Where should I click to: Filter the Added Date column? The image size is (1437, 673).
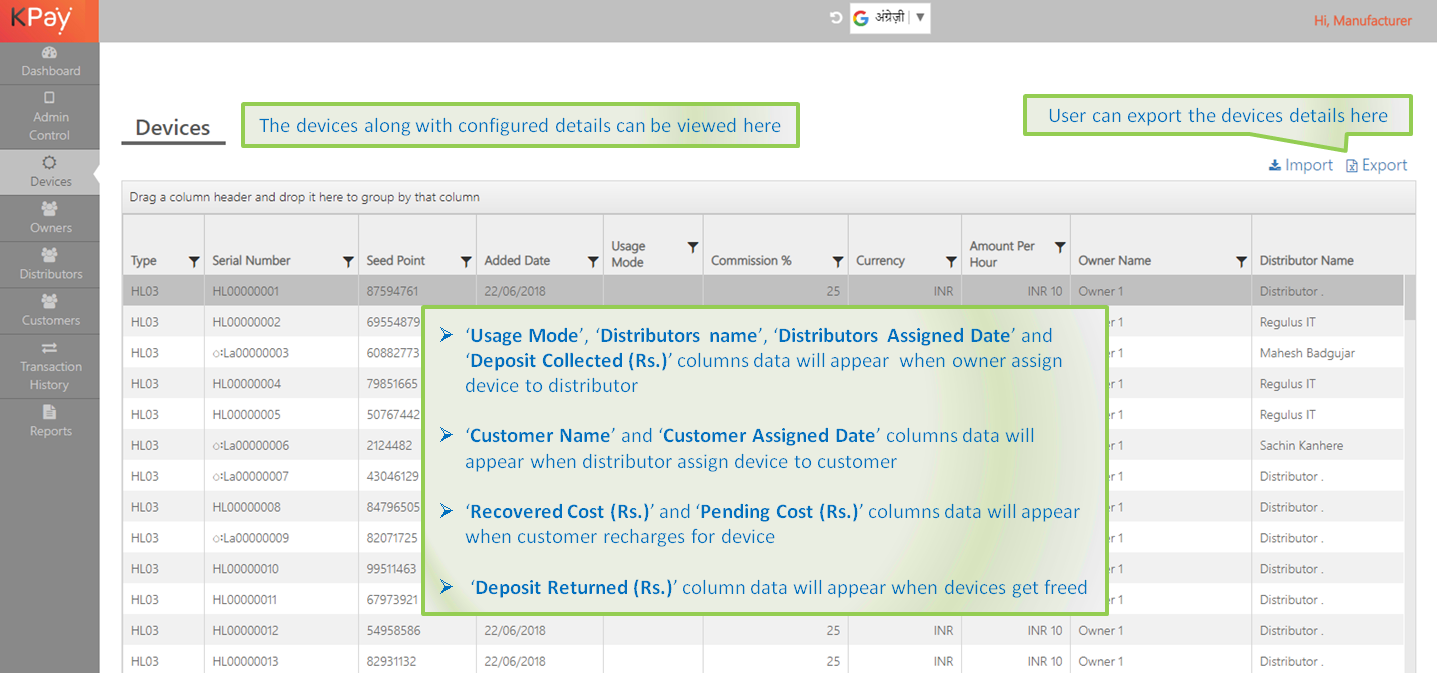[593, 261]
